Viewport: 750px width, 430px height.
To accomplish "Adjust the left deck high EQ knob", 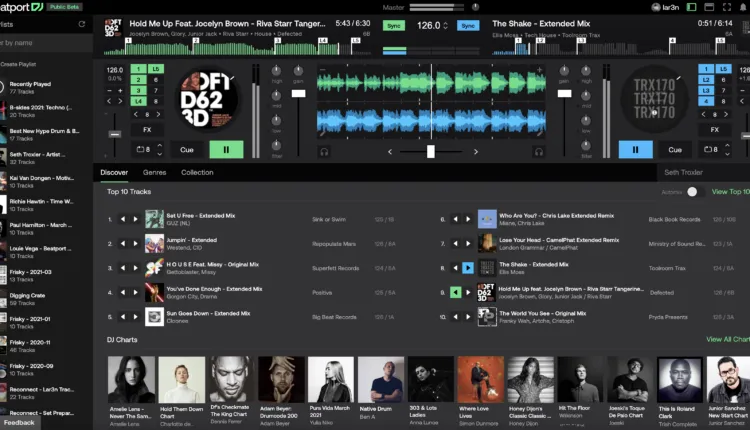I will click(x=276, y=71).
